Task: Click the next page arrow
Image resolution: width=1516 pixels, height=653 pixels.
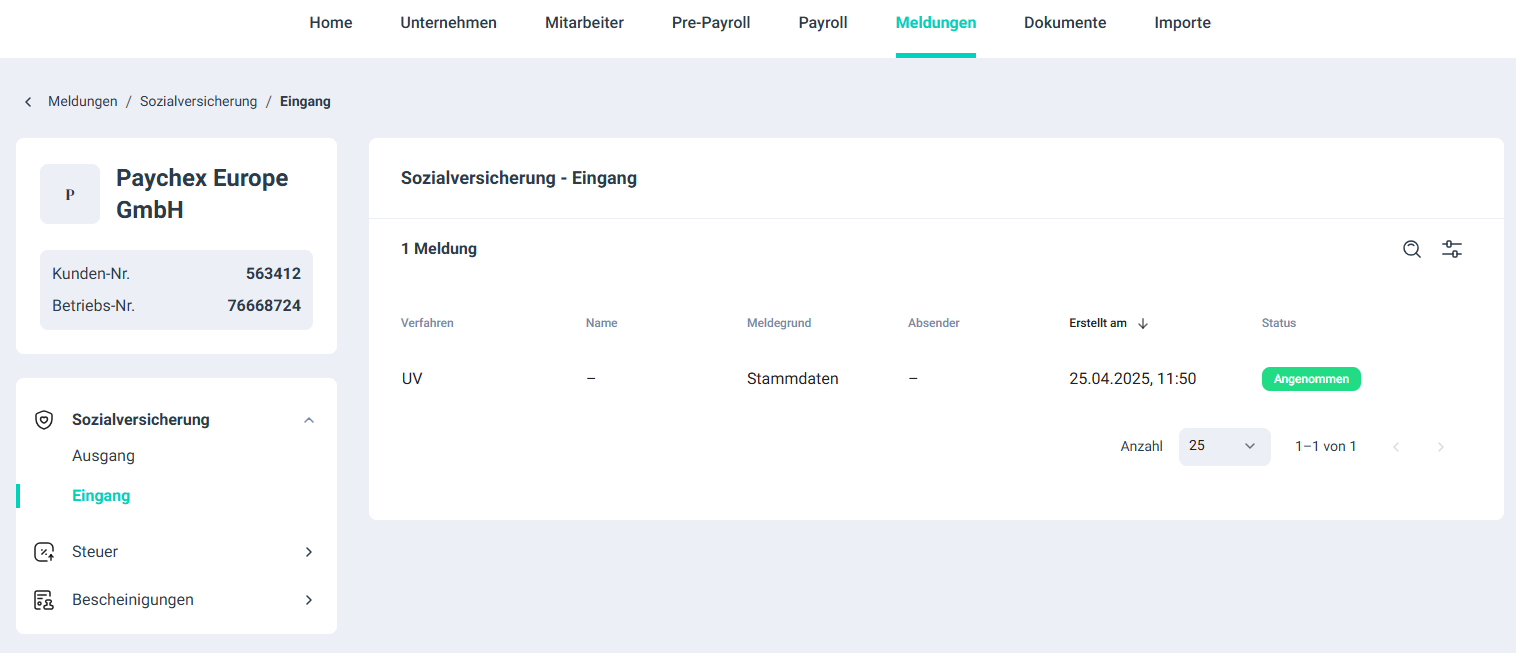Action: click(x=1440, y=447)
